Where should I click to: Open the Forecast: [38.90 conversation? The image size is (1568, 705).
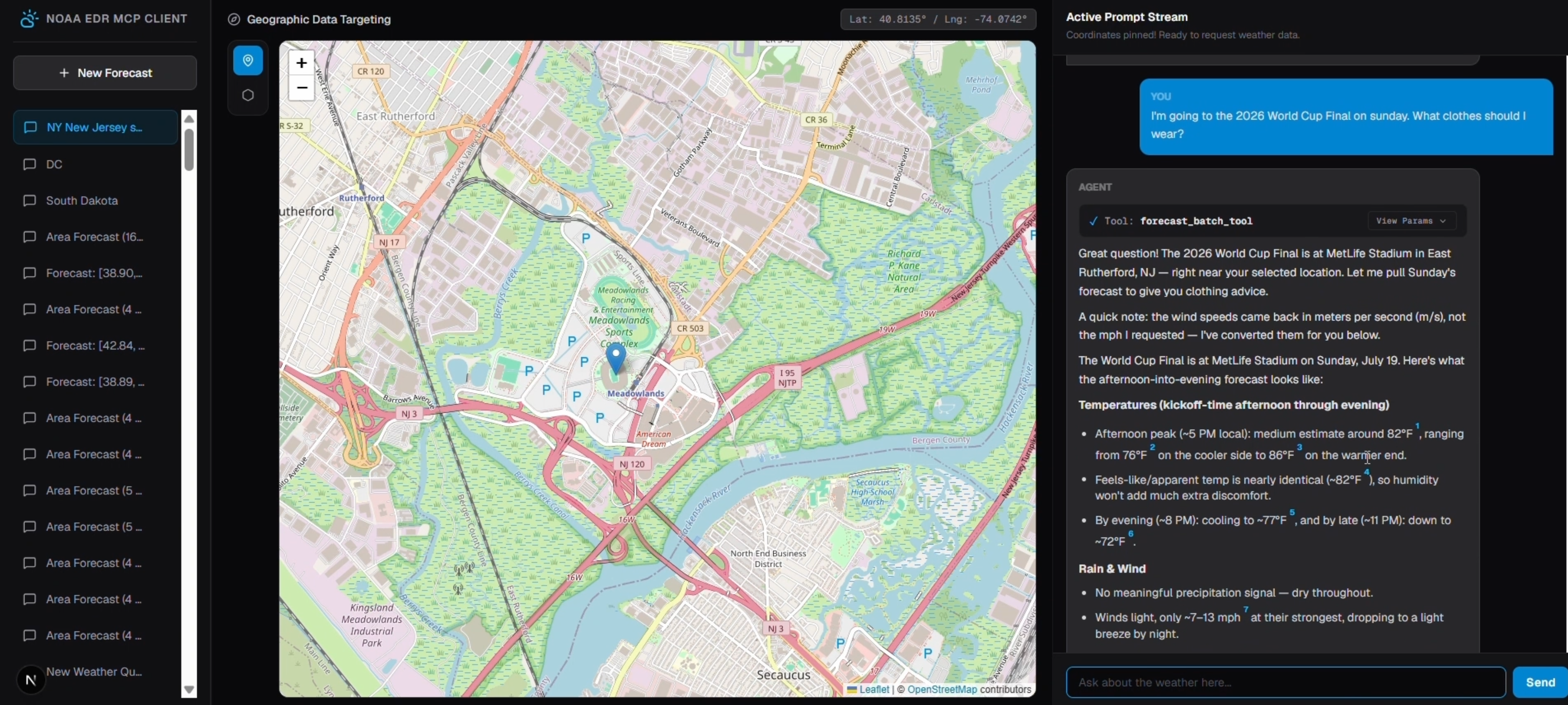pos(96,273)
